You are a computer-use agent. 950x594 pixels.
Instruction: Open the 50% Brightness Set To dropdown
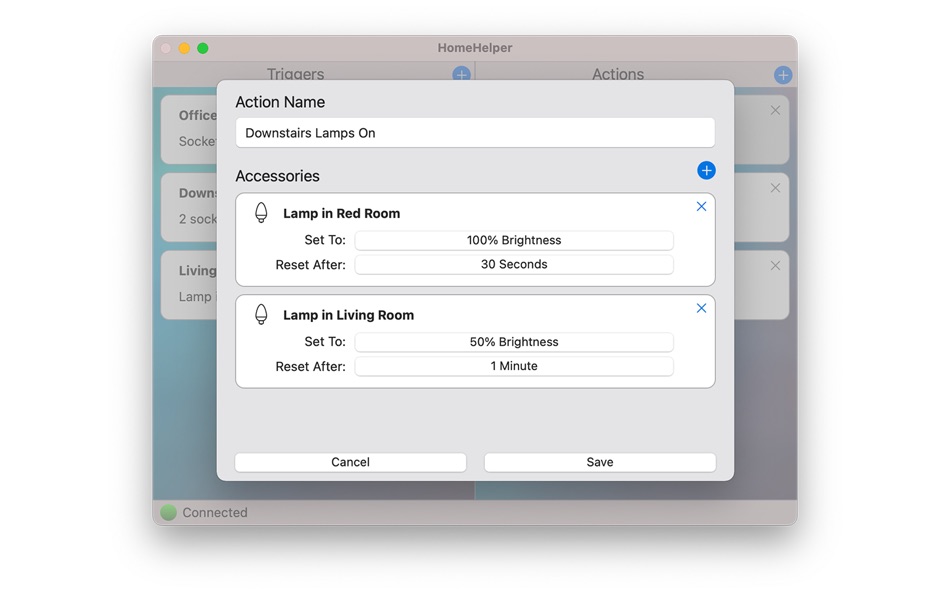click(x=514, y=342)
